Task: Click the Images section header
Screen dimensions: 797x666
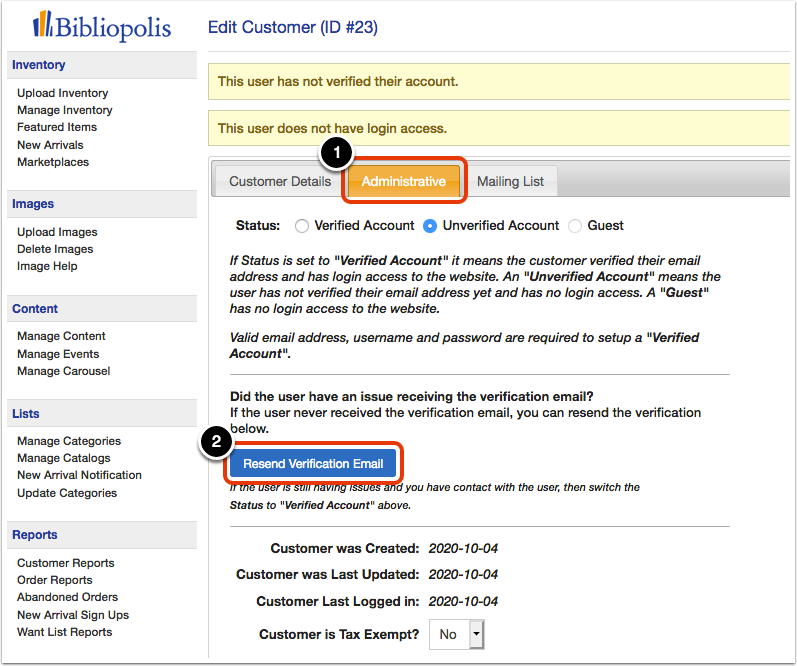Action: coord(102,204)
